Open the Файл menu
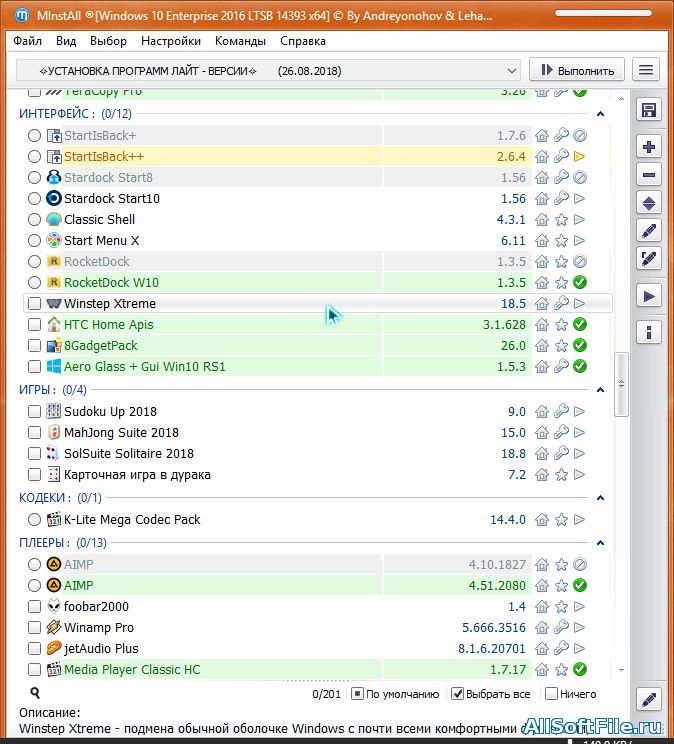The height and width of the screenshot is (744, 674). point(28,41)
